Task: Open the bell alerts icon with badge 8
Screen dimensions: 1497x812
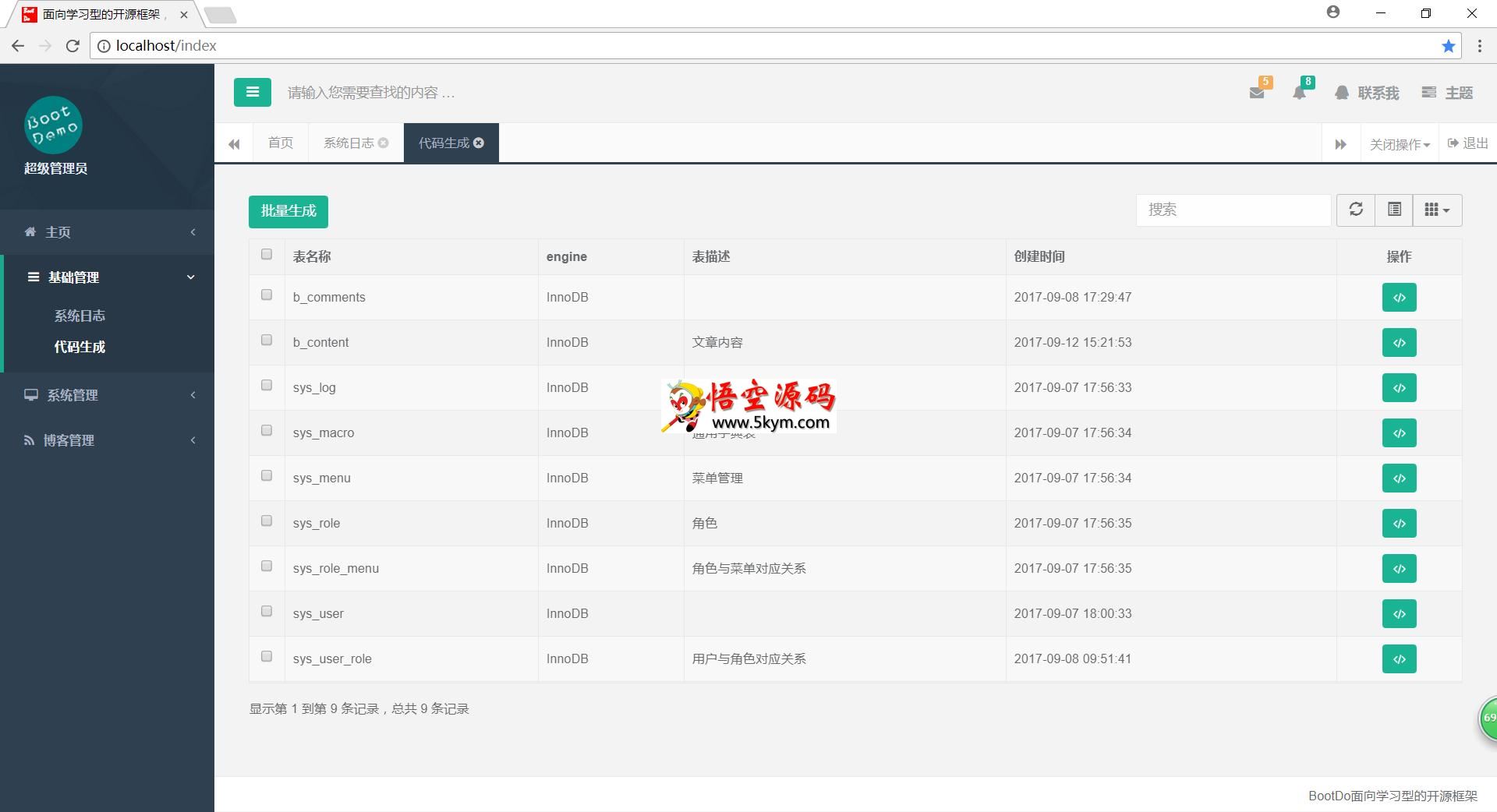Action: 1299,93
